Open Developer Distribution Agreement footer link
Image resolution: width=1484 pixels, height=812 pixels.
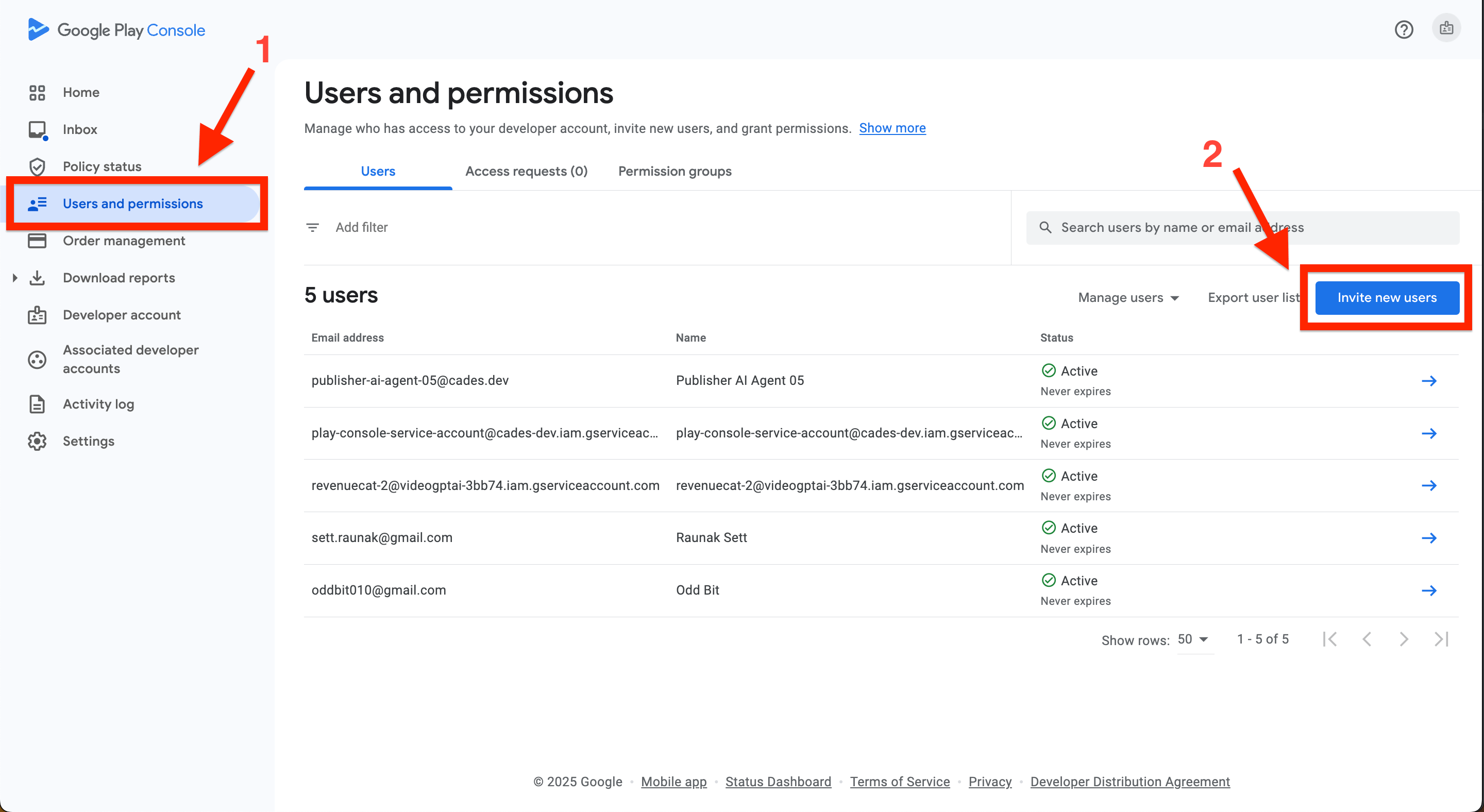coord(1129,782)
